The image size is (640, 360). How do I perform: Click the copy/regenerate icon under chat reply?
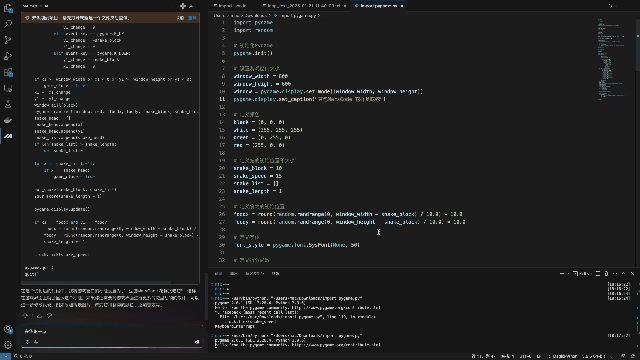(x=25, y=316)
